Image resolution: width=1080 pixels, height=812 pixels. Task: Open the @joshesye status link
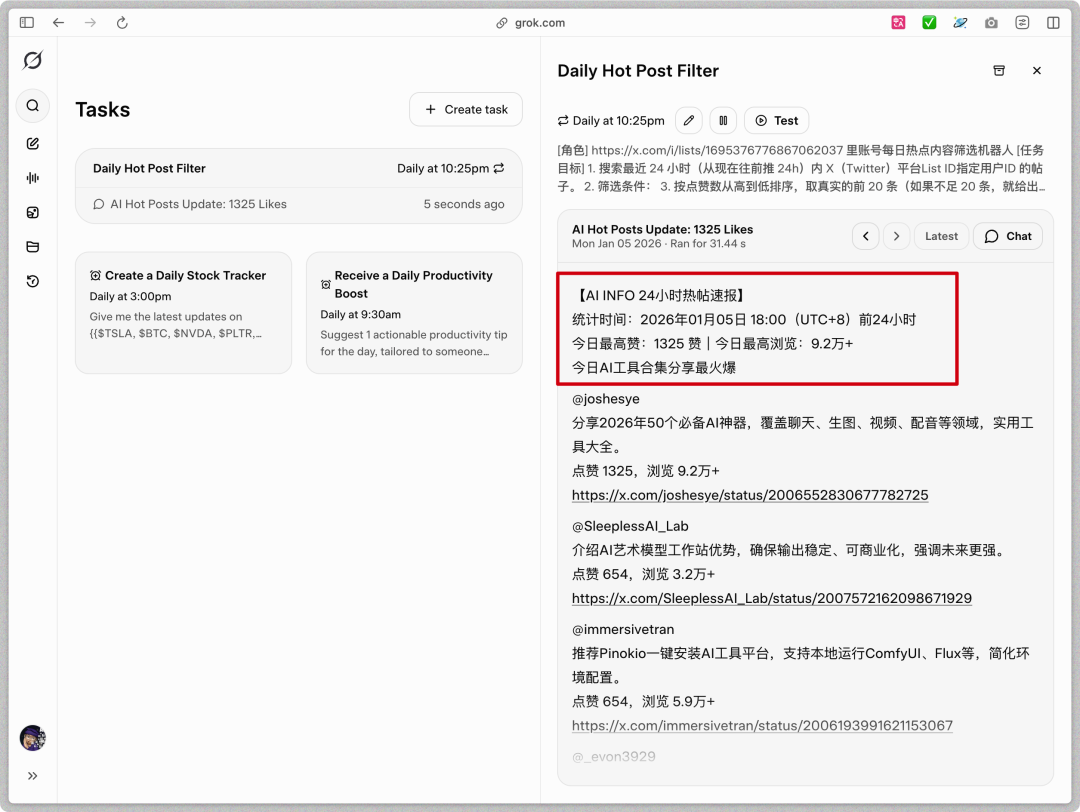[x=749, y=494]
